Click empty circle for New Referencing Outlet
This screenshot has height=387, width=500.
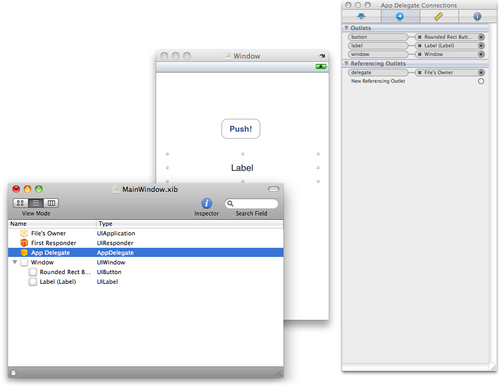(481, 81)
